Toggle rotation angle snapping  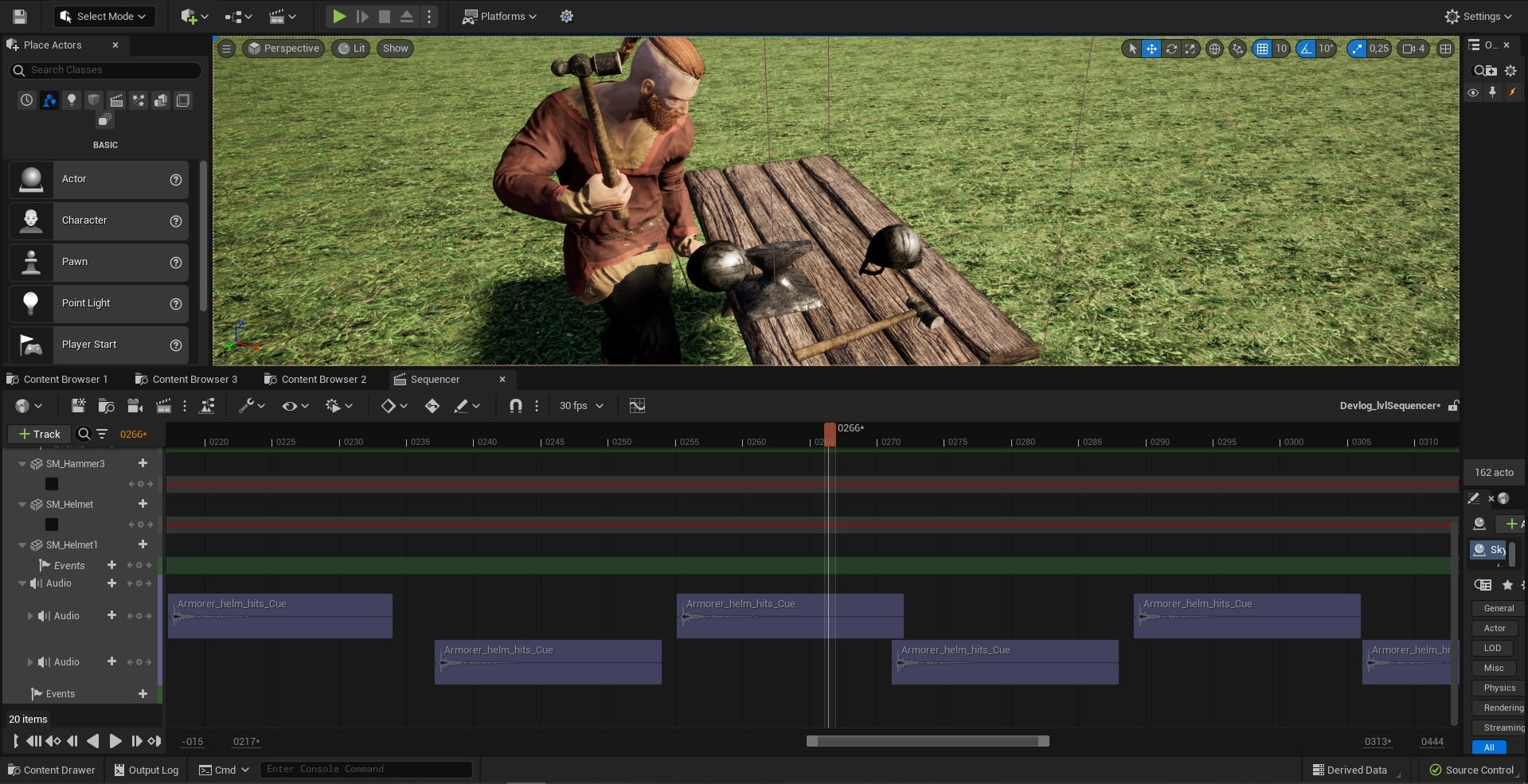click(1306, 49)
